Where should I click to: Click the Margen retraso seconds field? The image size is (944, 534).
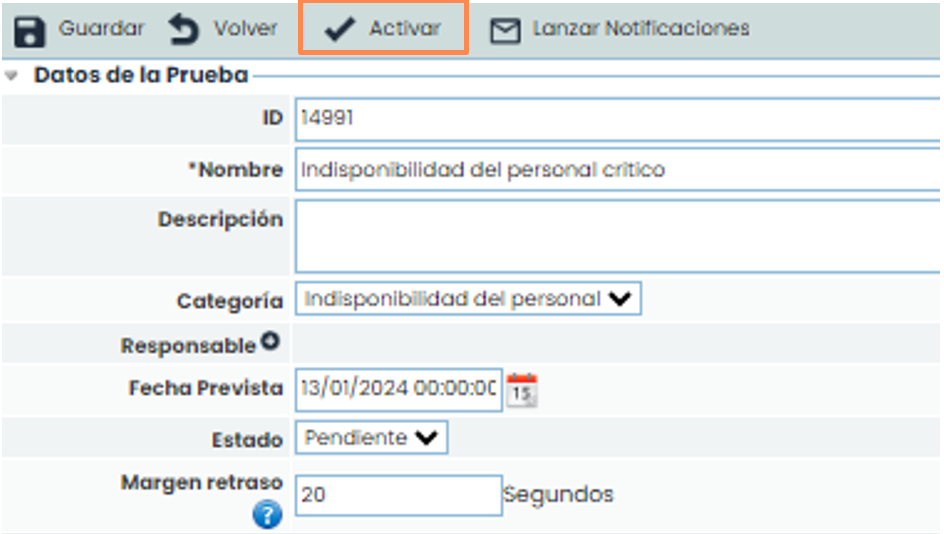[x=398, y=495]
